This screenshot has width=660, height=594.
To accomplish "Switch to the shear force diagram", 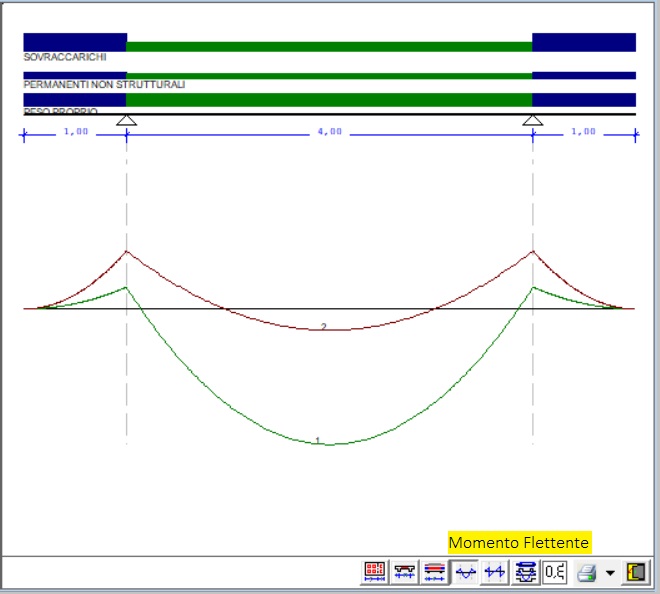I will [495, 572].
